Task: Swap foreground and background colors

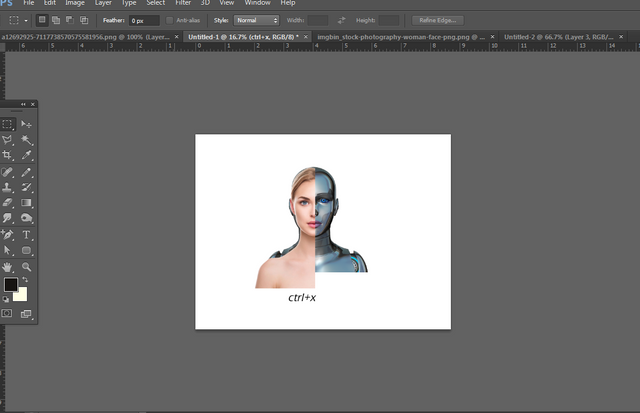Action: click(x=25, y=280)
